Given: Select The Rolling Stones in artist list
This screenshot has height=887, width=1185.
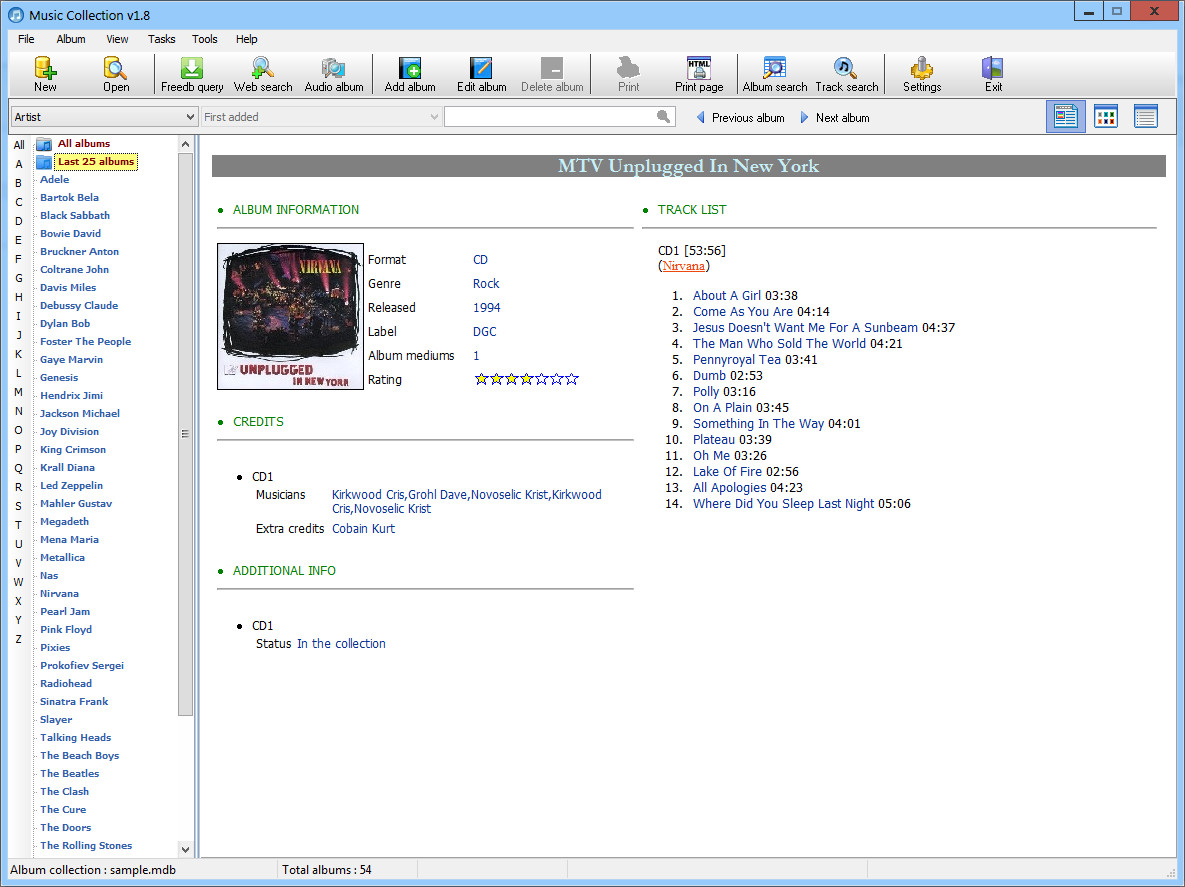Looking at the screenshot, I should coord(86,845).
